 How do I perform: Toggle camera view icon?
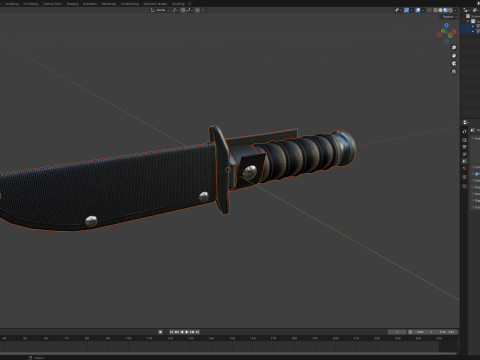(x=454, y=63)
